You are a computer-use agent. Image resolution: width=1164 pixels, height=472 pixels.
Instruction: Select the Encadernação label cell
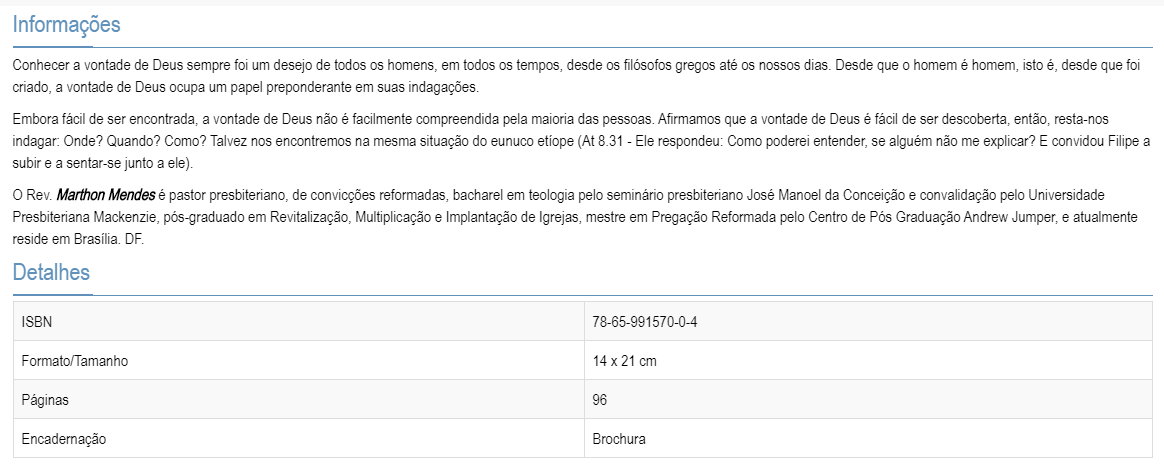[x=63, y=439]
